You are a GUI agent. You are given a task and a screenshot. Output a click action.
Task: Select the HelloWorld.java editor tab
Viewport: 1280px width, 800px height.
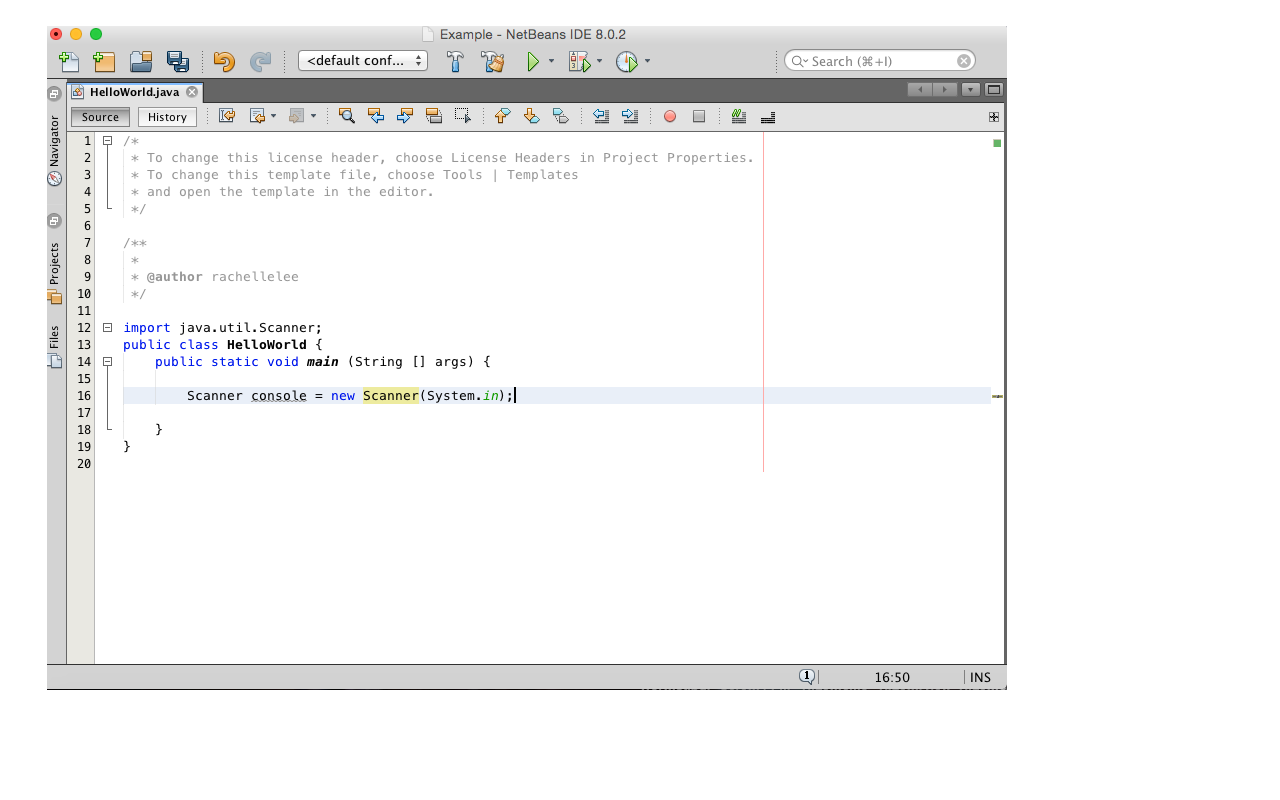pos(133,91)
